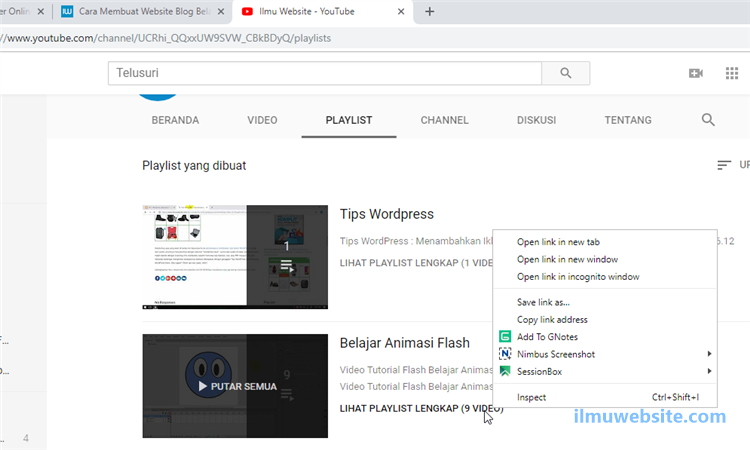
Task: Switch to the BERANDA tab
Action: (x=175, y=120)
